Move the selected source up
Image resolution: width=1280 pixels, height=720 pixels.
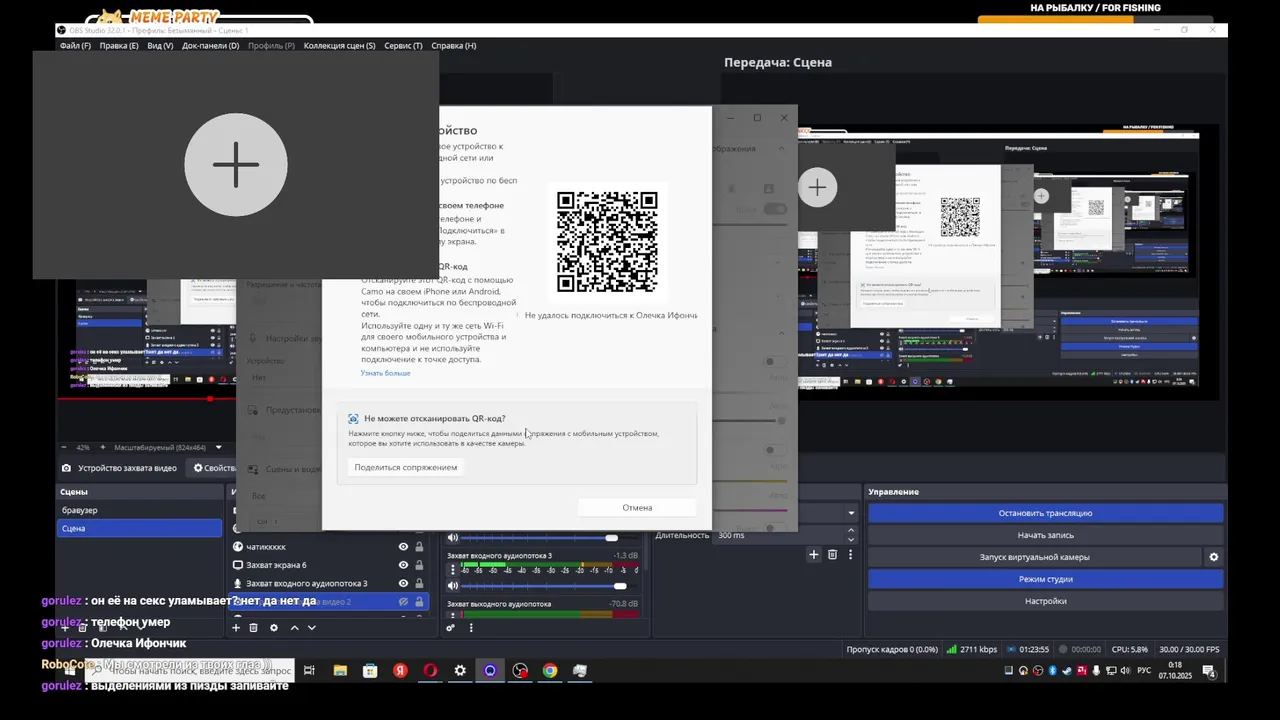point(294,628)
